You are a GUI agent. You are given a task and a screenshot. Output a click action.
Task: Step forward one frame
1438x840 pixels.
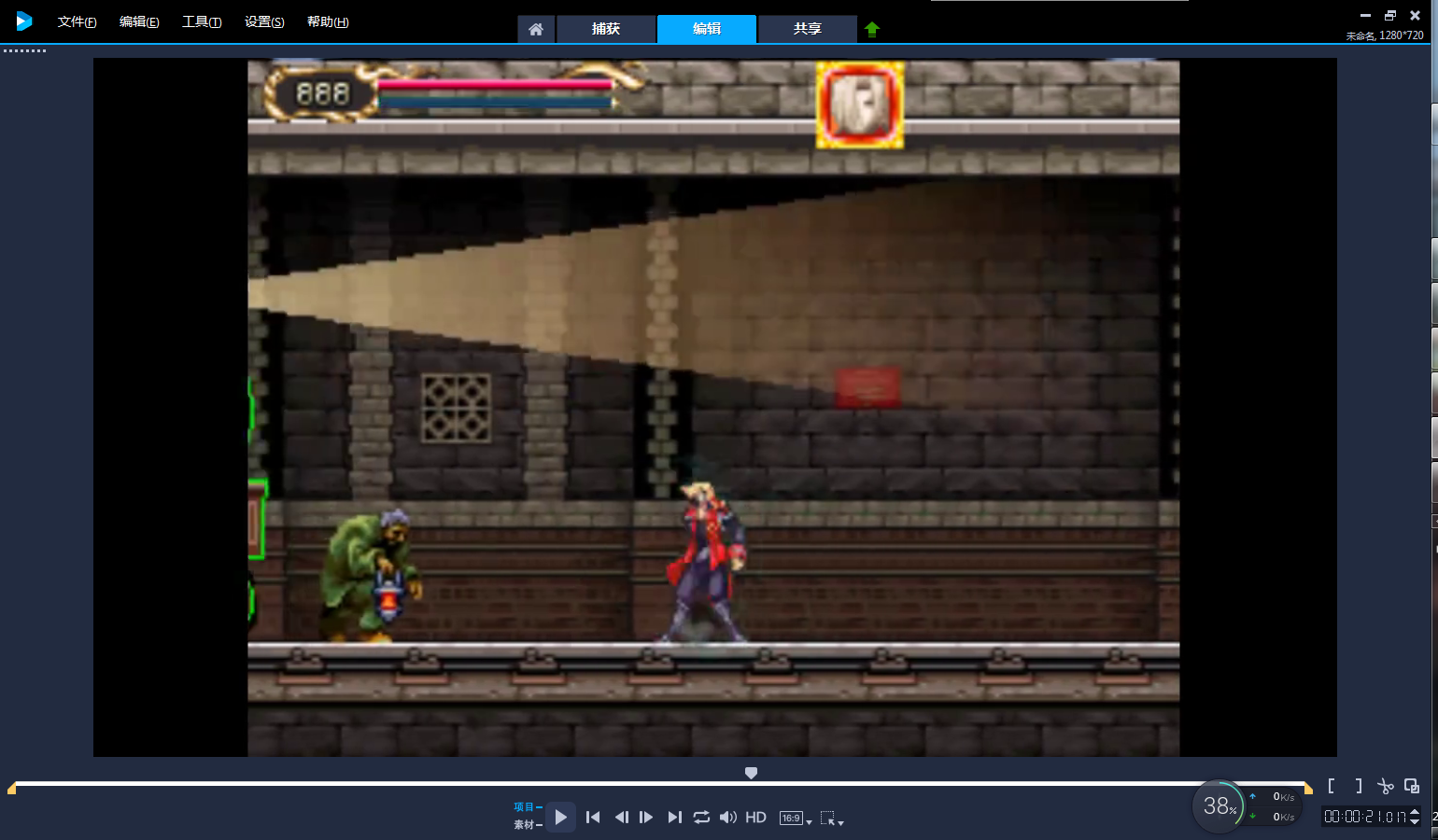(x=646, y=818)
